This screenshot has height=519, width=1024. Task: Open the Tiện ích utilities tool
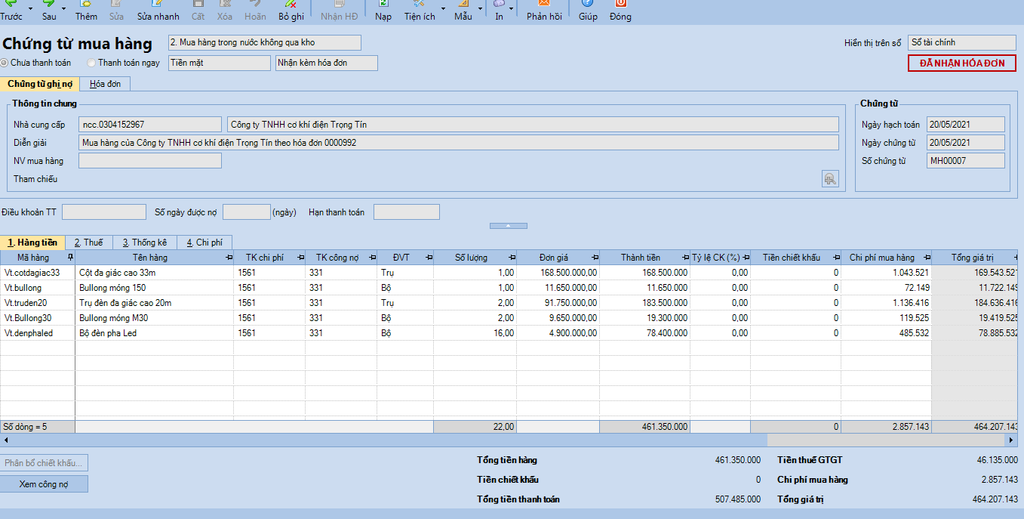click(419, 10)
